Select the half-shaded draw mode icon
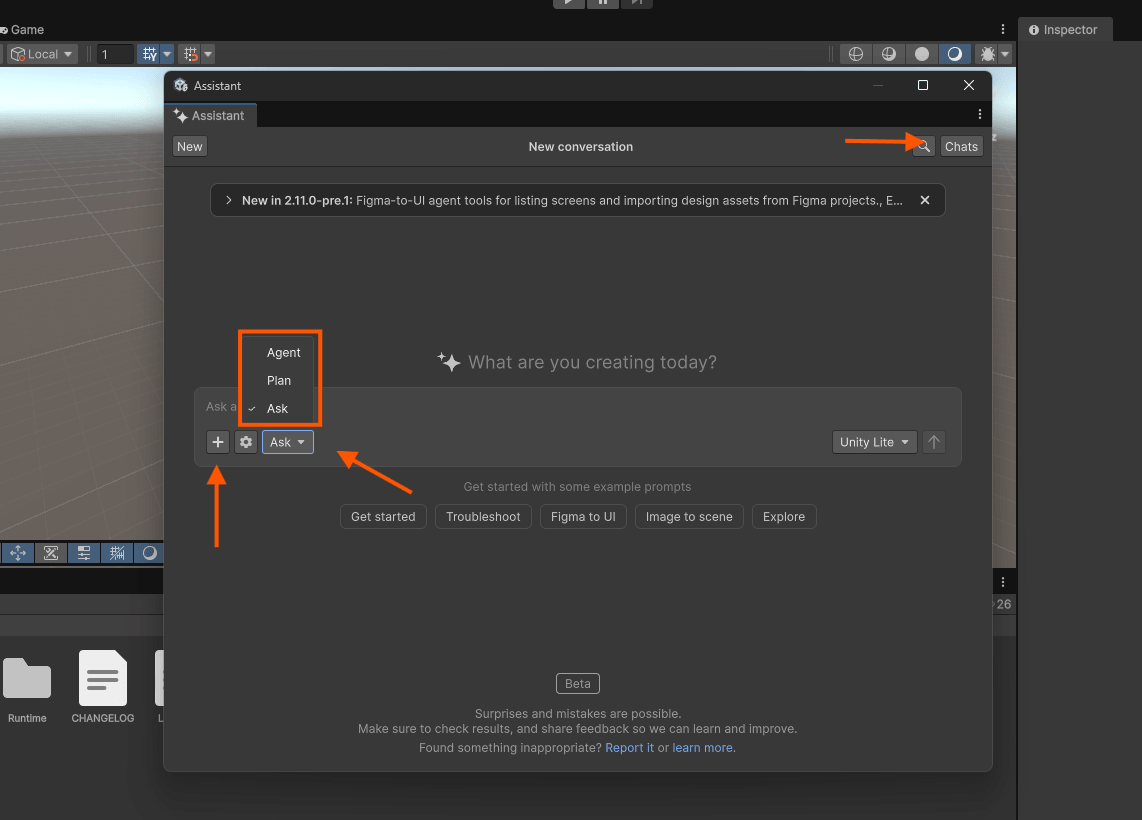 [x=889, y=54]
